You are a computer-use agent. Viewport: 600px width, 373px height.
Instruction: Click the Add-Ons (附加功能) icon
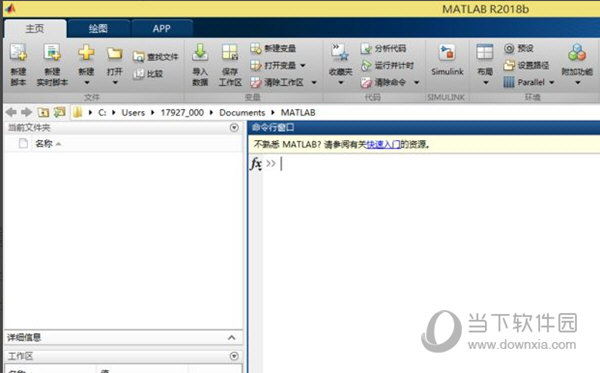(x=577, y=52)
